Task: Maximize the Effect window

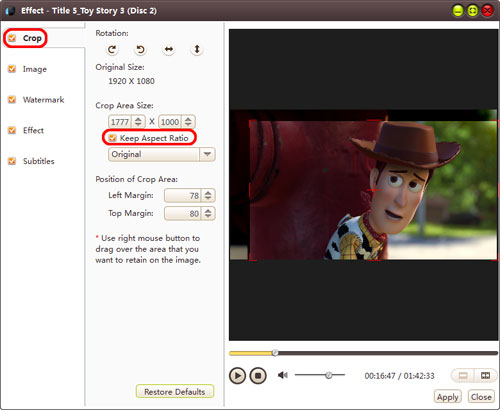Action: coord(473,11)
